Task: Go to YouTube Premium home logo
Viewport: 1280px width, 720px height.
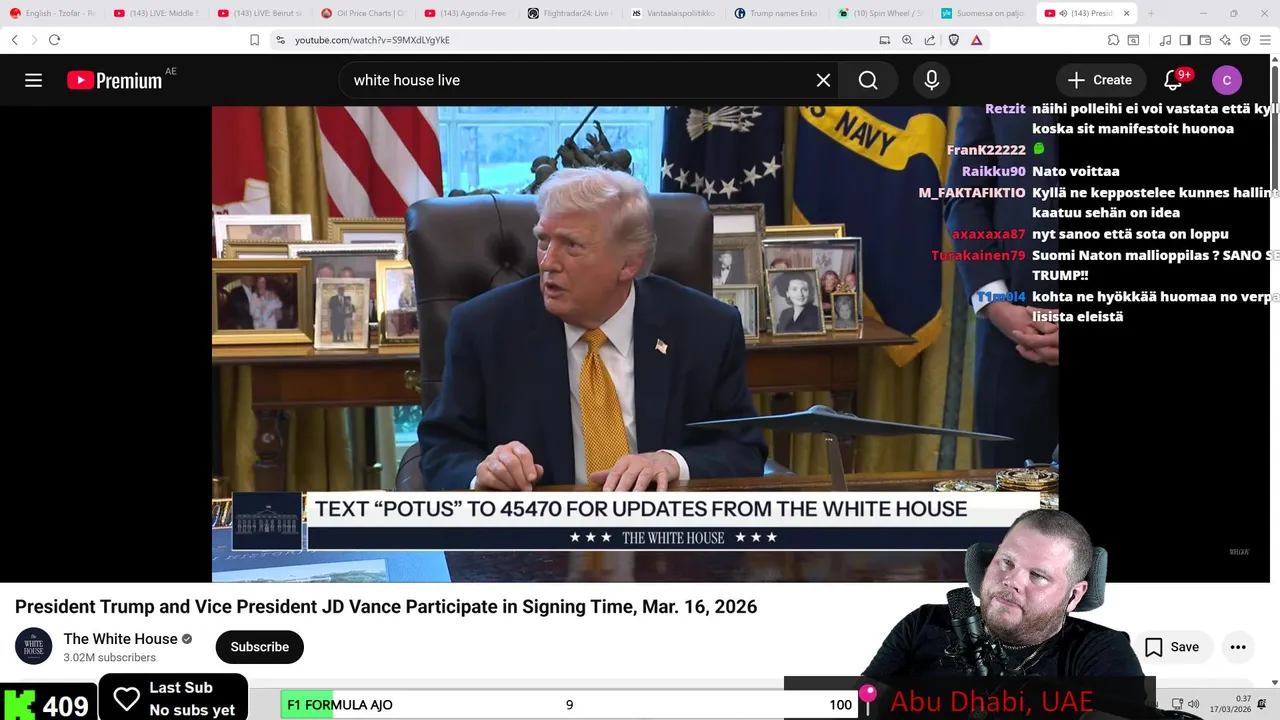Action: pos(115,80)
